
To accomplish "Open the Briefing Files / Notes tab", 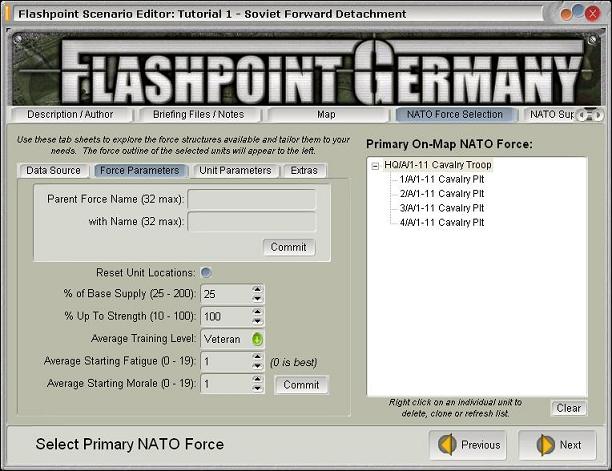I will coord(198,114).
